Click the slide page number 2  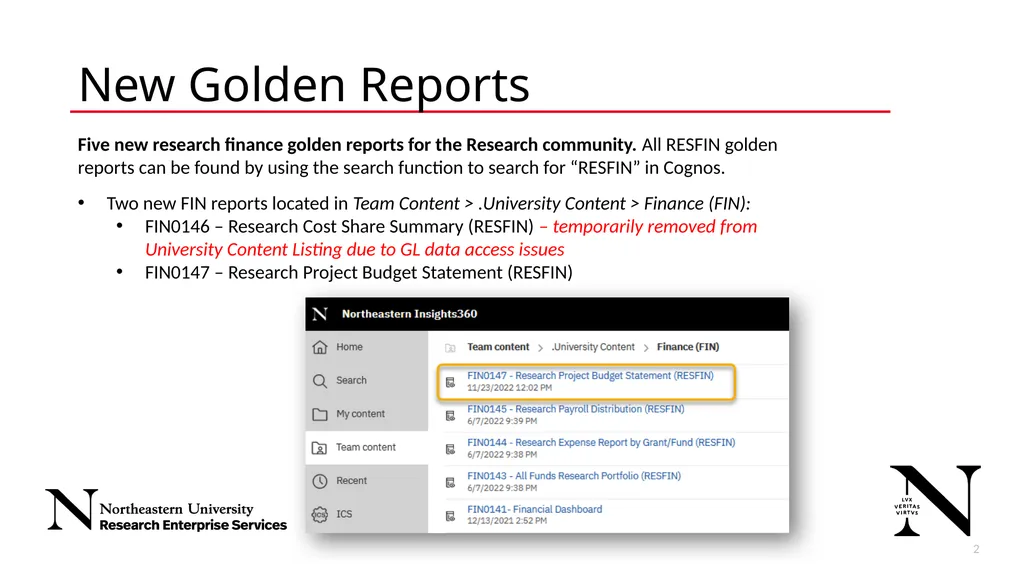coord(976,550)
